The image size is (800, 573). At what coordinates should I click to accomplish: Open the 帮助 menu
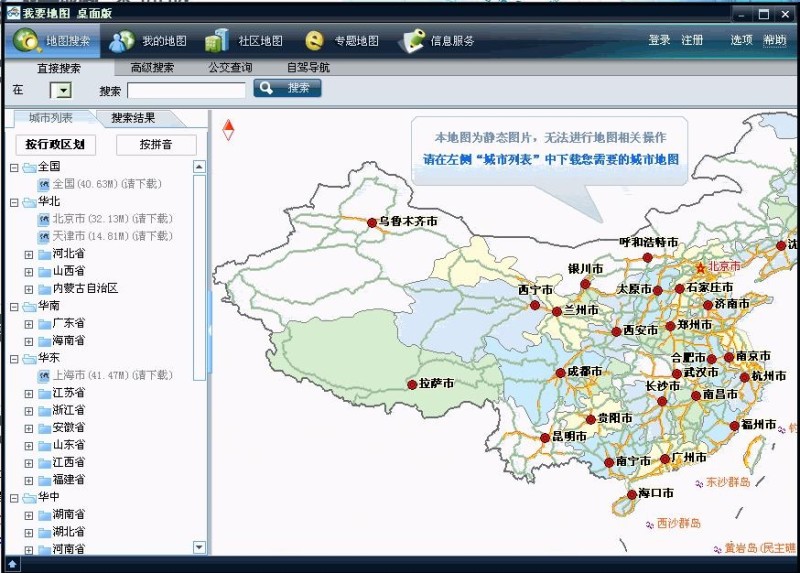click(x=774, y=40)
